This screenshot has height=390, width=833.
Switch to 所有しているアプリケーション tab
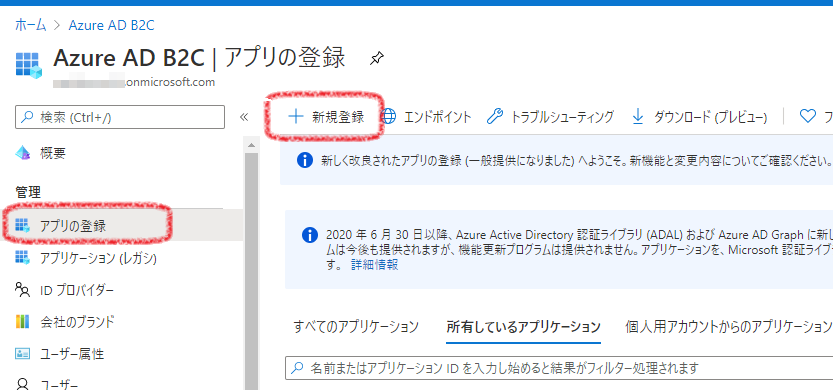524,326
